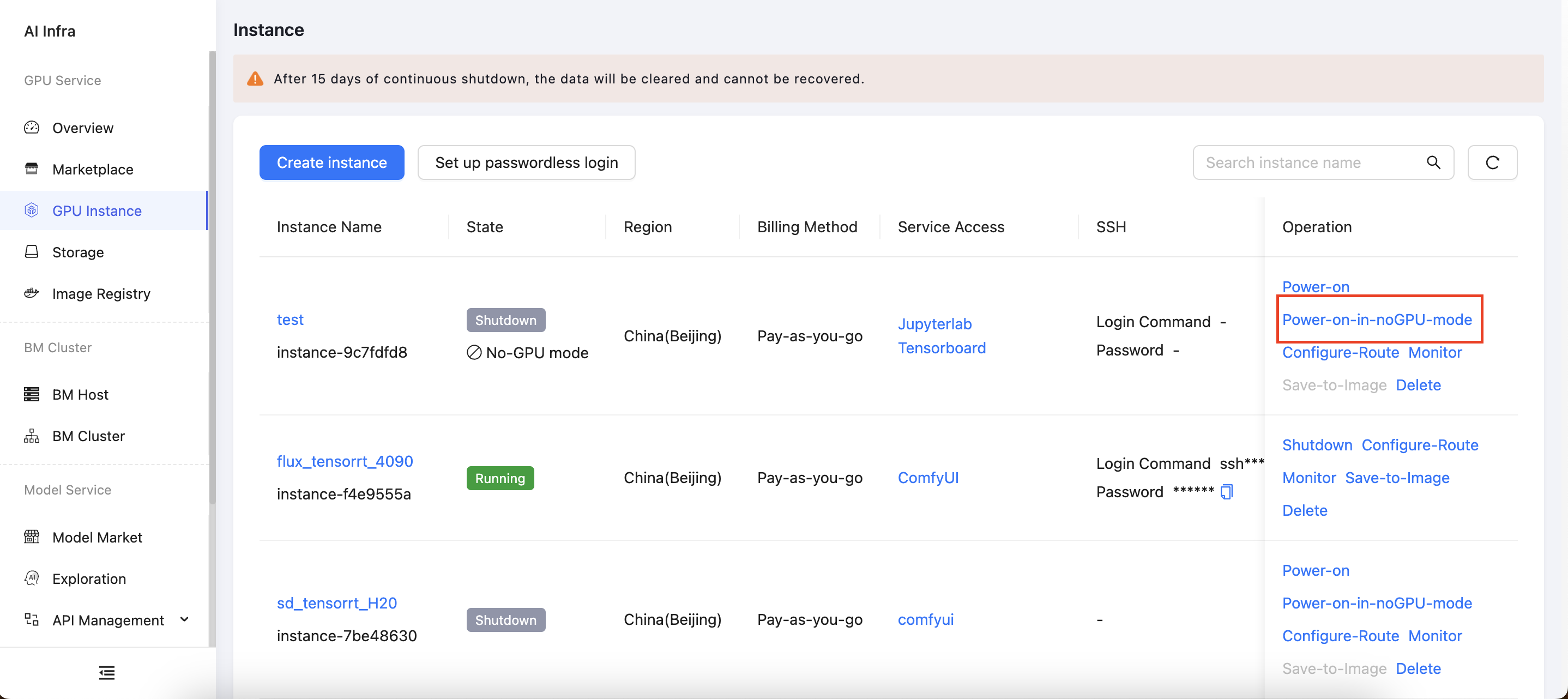Click the No-GPU mode label
Viewport: 1568px width, 699px height.
527,353
